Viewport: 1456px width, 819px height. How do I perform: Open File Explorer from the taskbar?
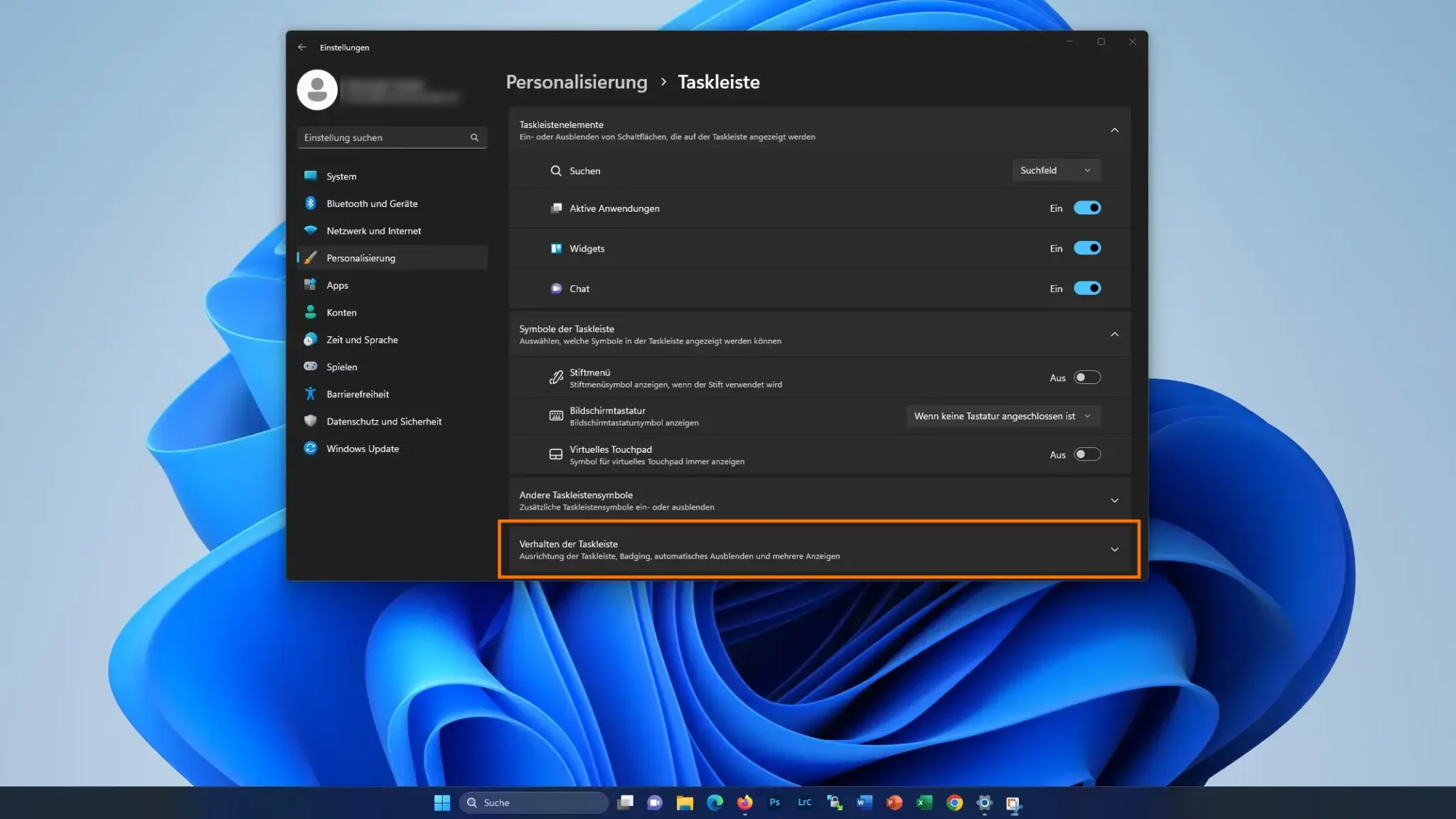click(x=685, y=803)
